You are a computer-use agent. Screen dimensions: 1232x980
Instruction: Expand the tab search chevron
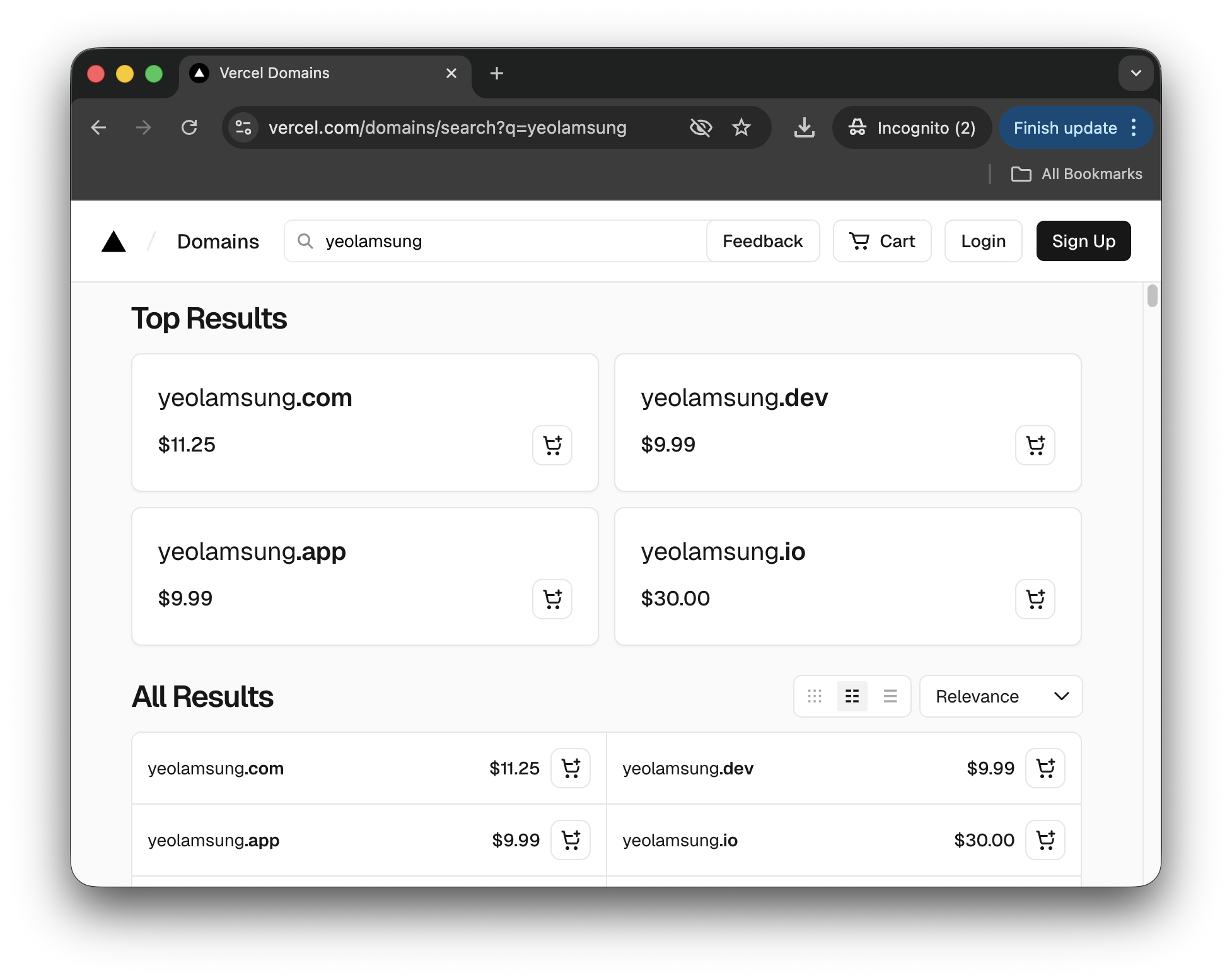coord(1136,73)
